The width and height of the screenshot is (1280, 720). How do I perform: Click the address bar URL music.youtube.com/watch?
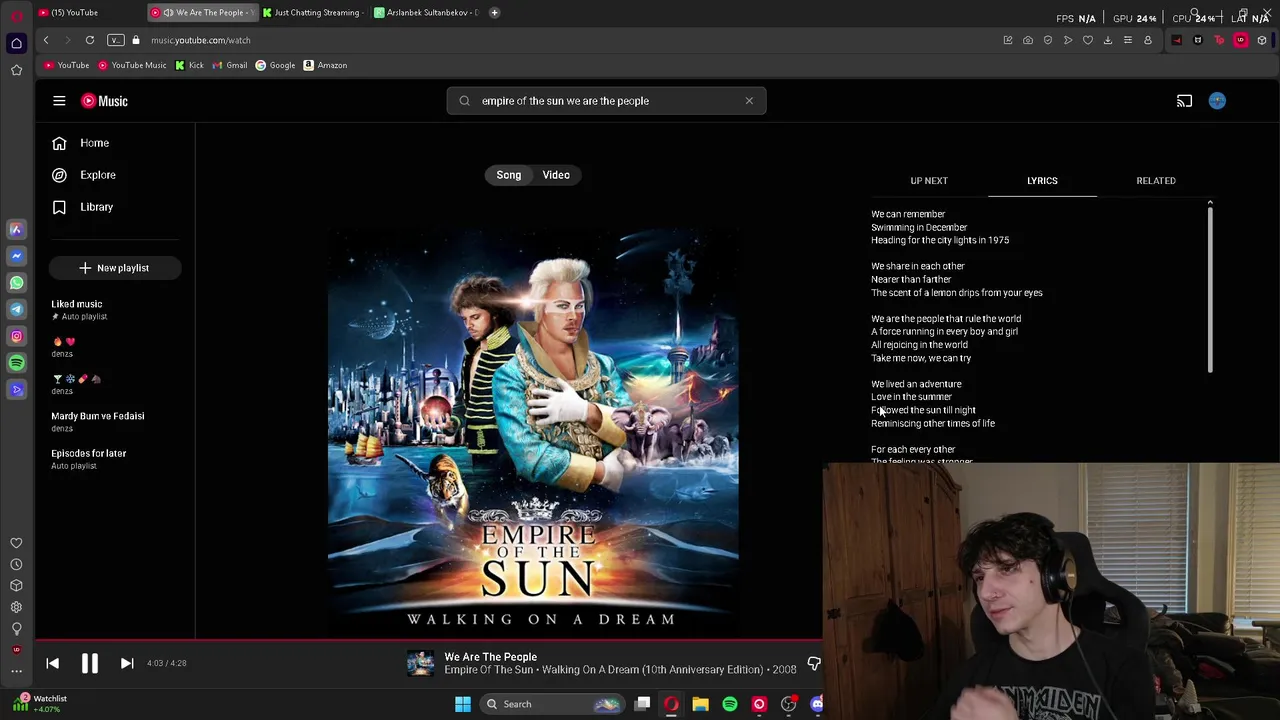[x=201, y=40]
